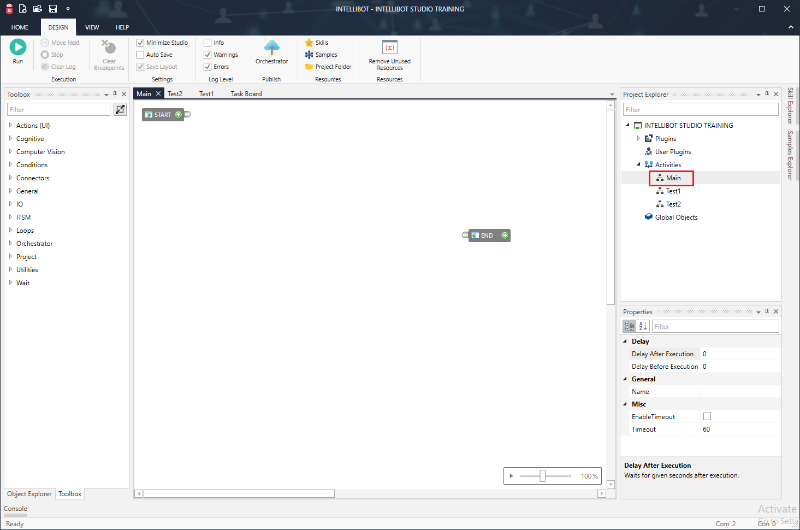
Task: Expand the Loops category in Toolbox
Action: pos(10,230)
